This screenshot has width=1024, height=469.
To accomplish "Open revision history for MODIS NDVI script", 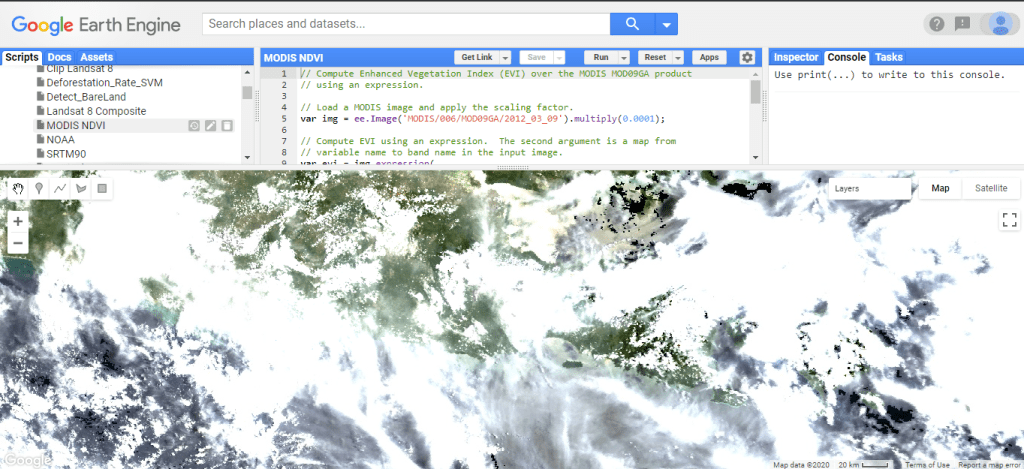I will click(194, 126).
